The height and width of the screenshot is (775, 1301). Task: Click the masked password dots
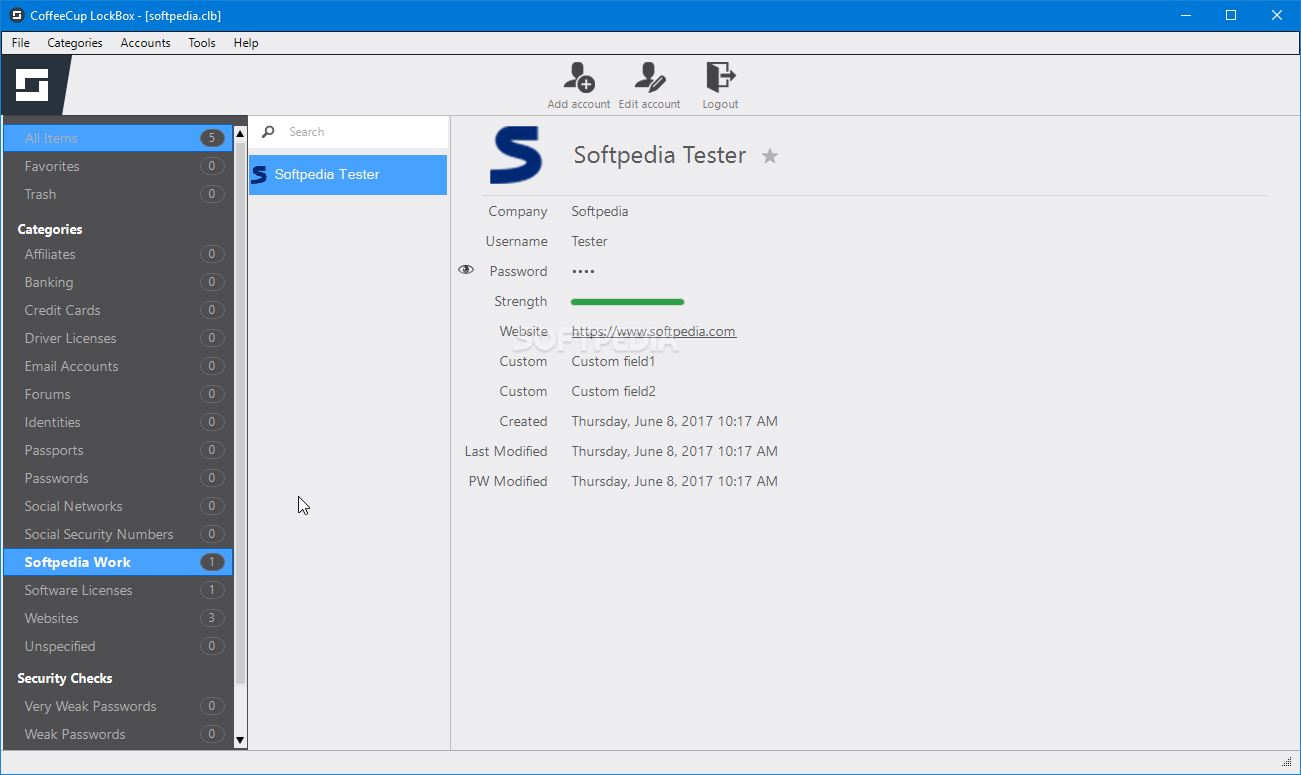click(x=583, y=271)
